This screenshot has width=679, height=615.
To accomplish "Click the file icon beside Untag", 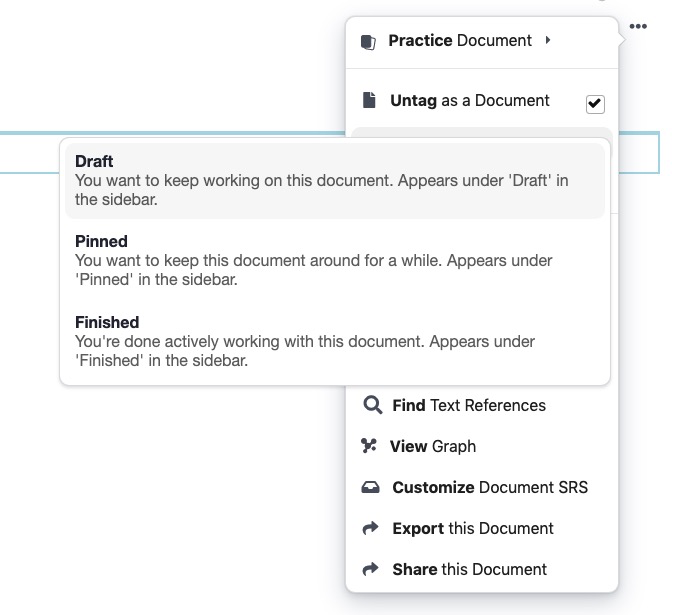I will [x=369, y=100].
